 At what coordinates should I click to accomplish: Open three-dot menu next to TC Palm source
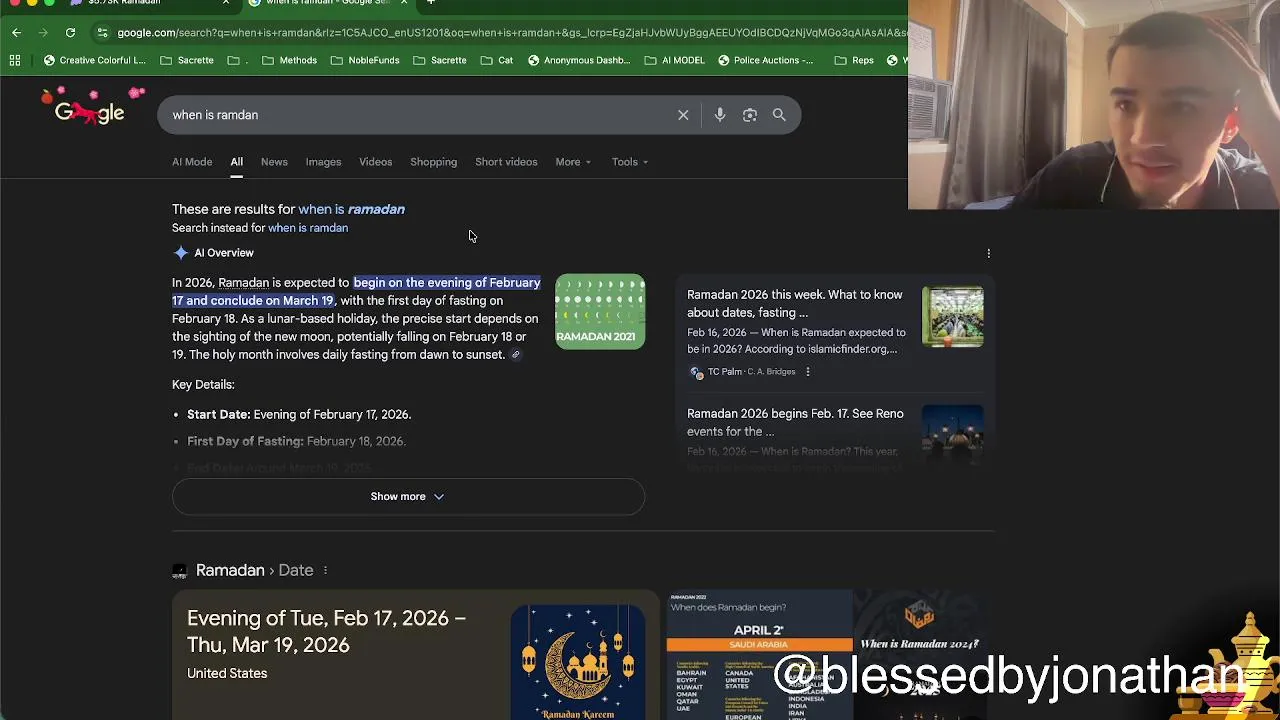pos(808,372)
